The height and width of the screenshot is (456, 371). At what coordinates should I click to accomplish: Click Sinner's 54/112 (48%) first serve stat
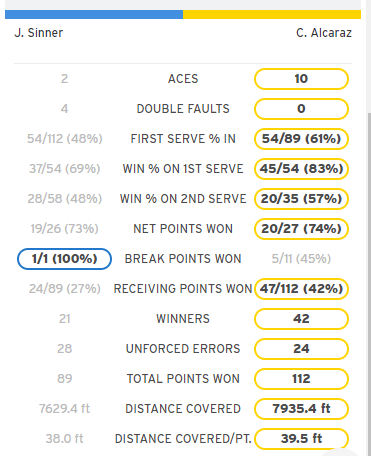coord(65,139)
